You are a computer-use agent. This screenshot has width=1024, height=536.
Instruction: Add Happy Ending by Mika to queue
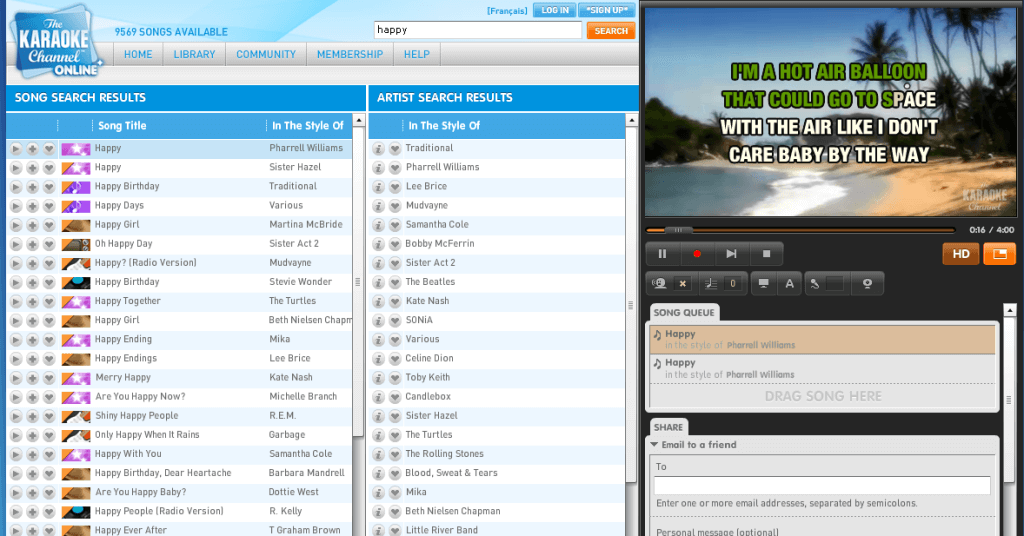click(x=32, y=339)
